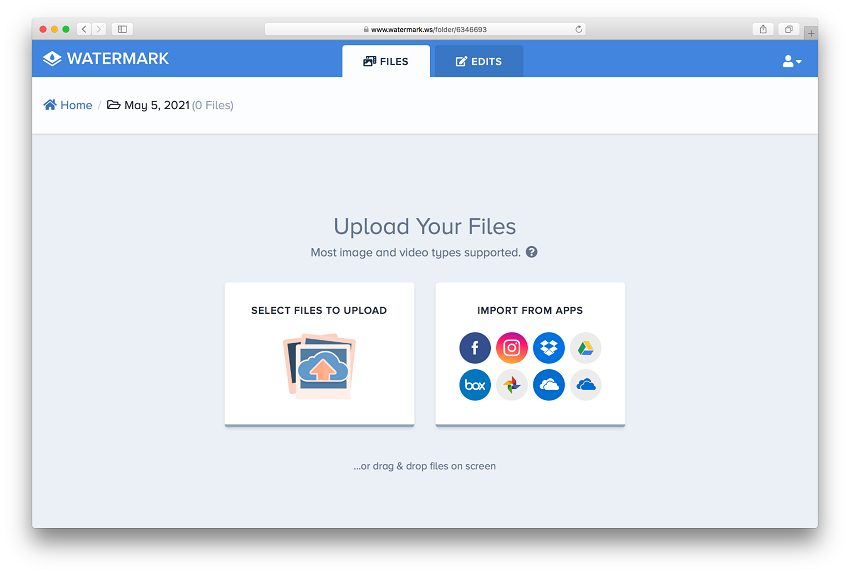Click the cloud upload picture icon
Viewport: 850px width, 574px height.
coord(319,366)
